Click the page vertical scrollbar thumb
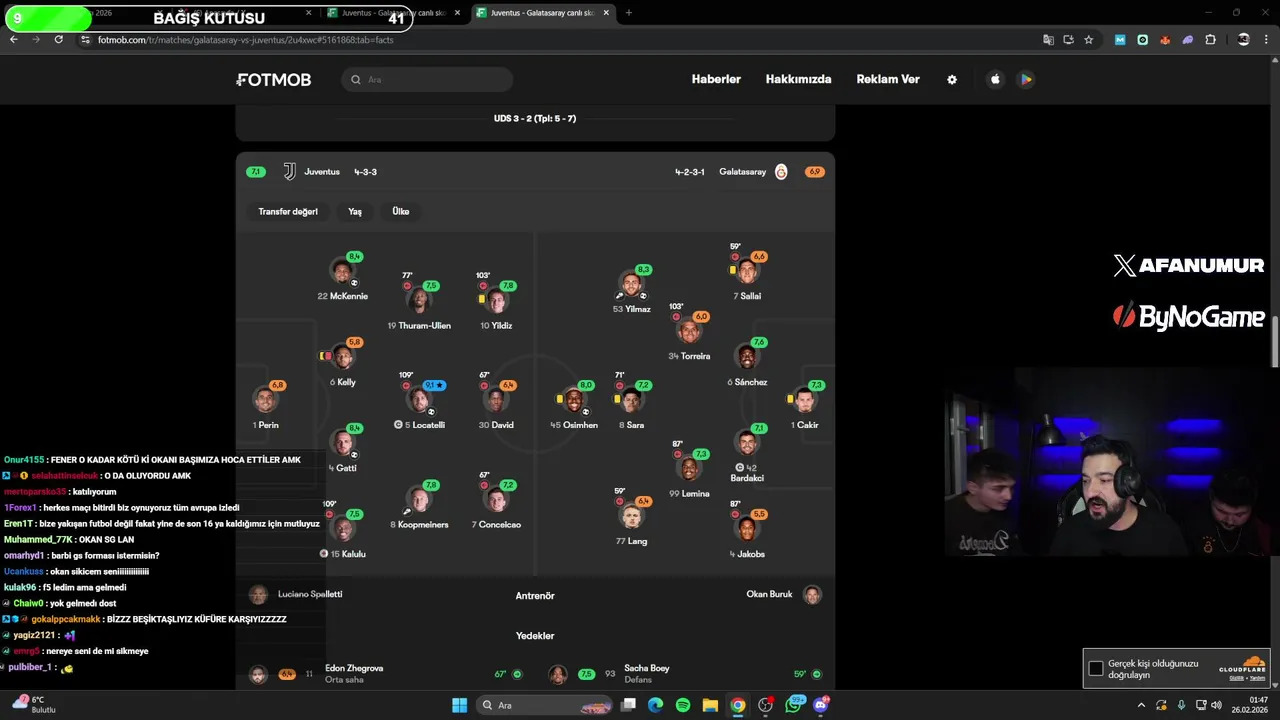The image size is (1280, 720). click(x=1275, y=342)
